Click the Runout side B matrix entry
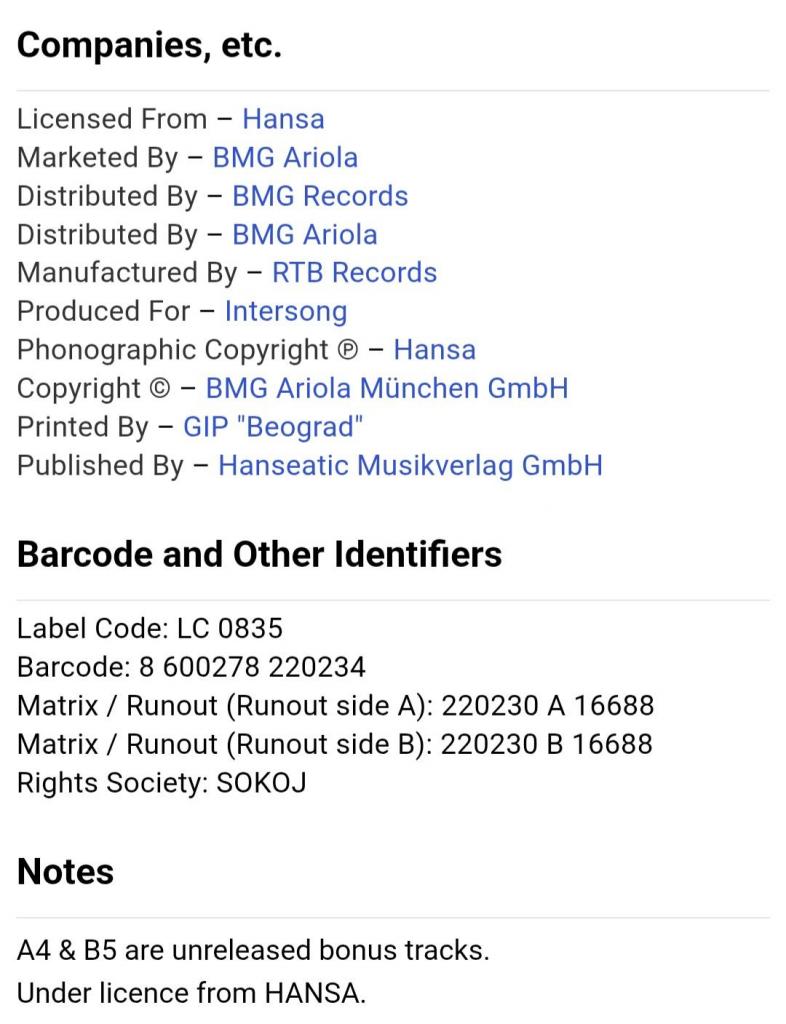 pyautogui.click(x=335, y=744)
